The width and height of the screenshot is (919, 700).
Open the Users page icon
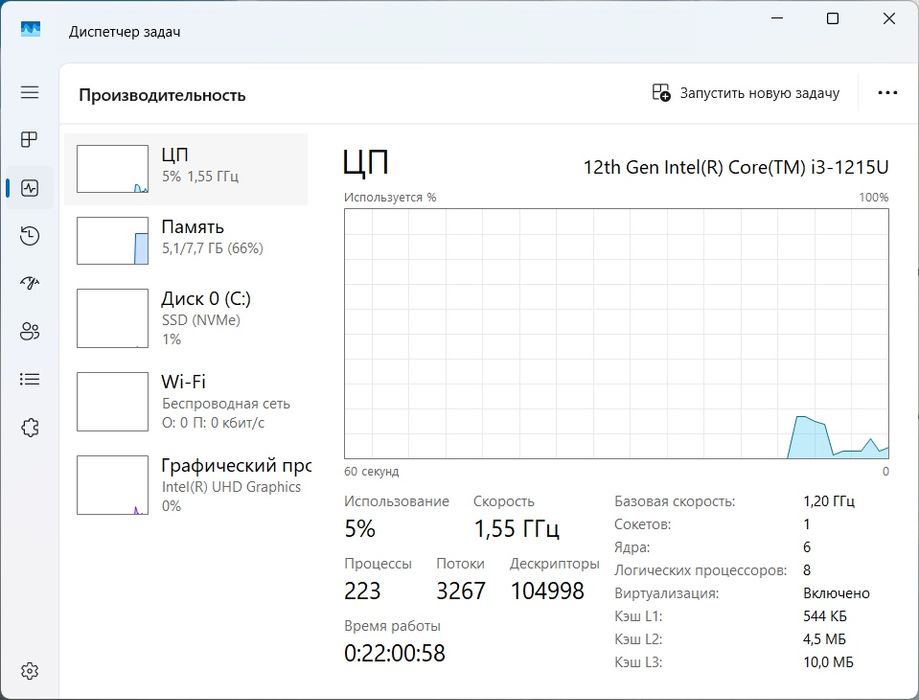coord(30,332)
